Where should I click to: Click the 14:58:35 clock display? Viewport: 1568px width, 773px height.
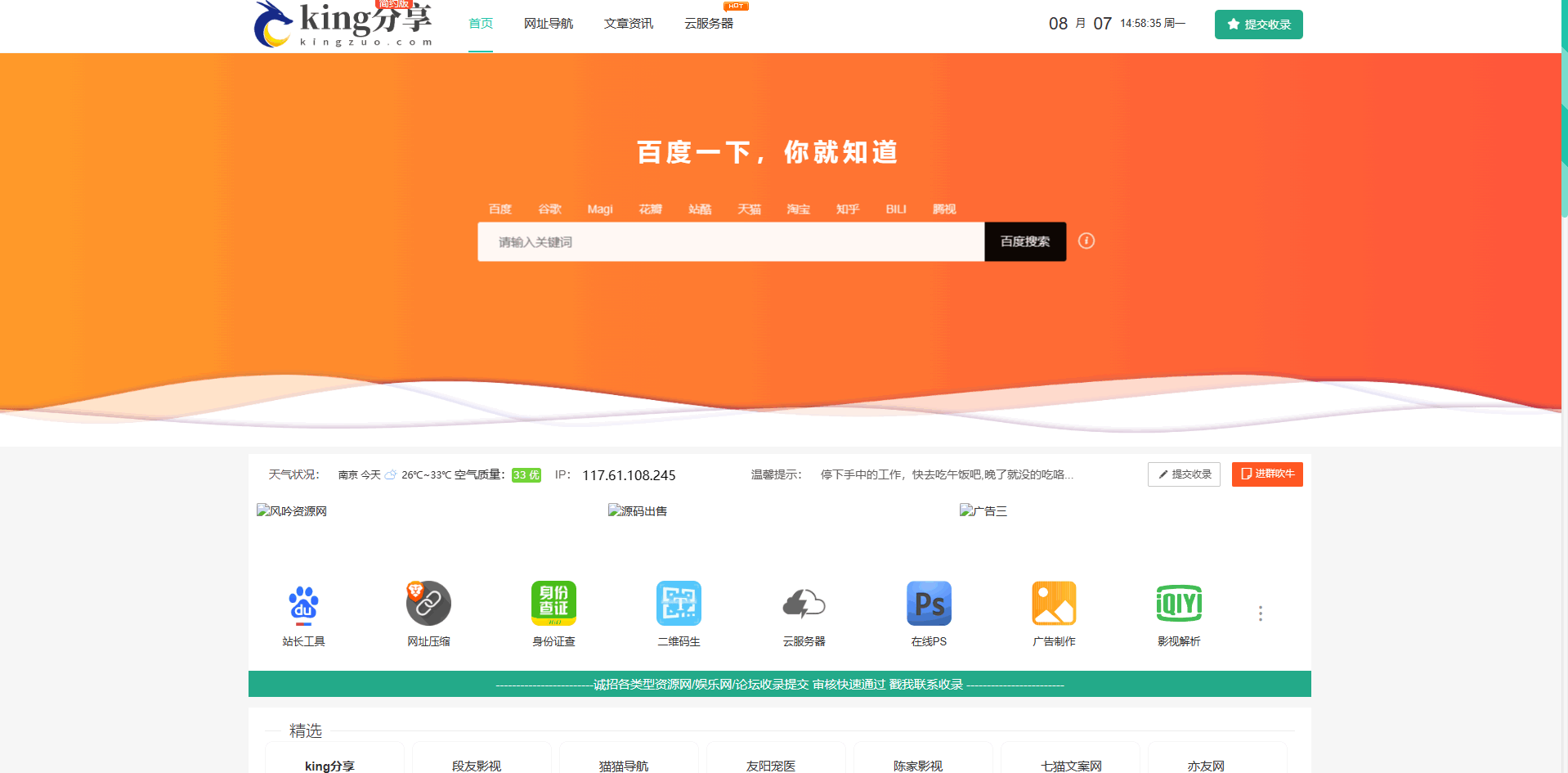point(1140,23)
